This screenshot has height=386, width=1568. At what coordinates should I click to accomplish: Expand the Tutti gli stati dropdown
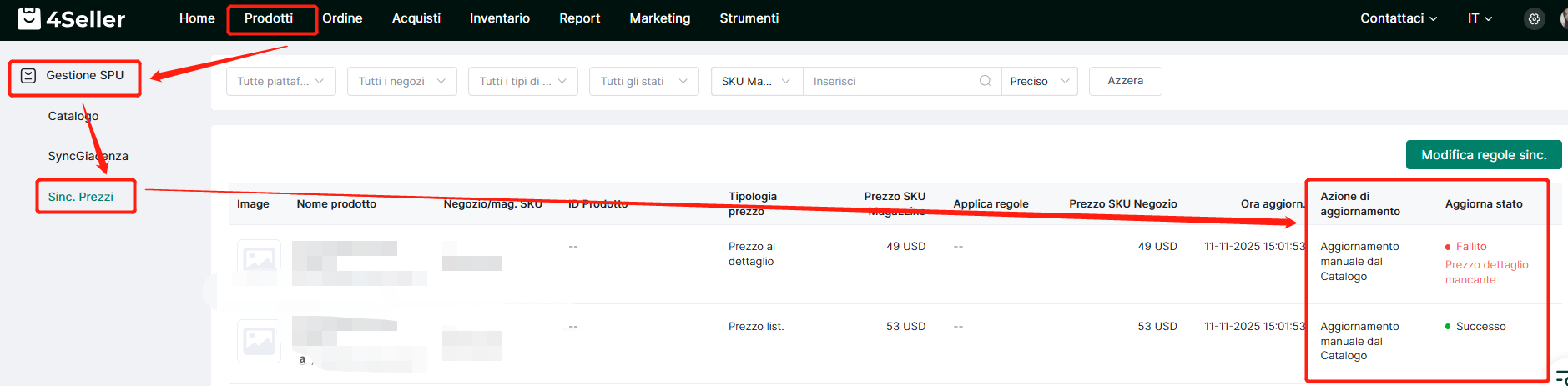643,81
